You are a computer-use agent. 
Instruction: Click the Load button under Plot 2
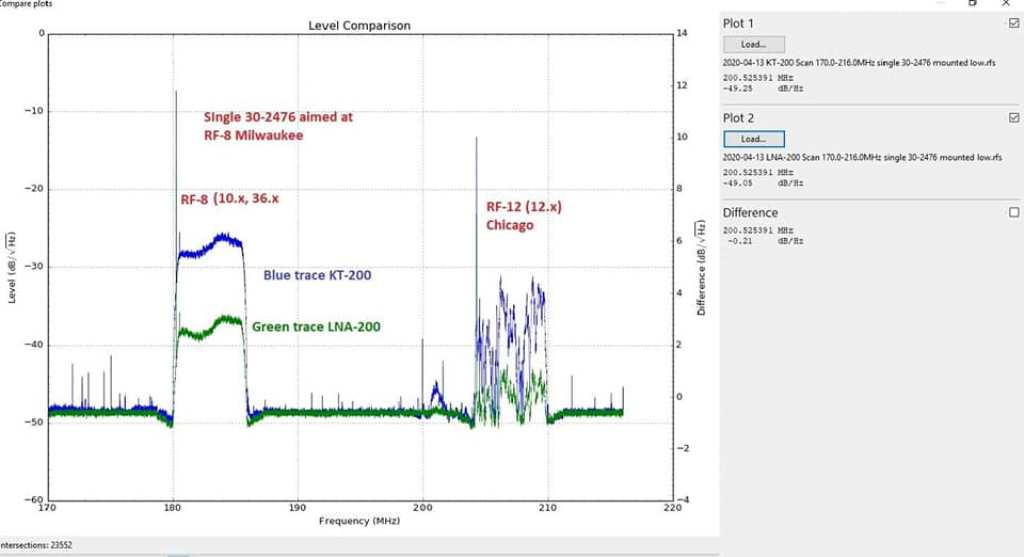tap(753, 139)
